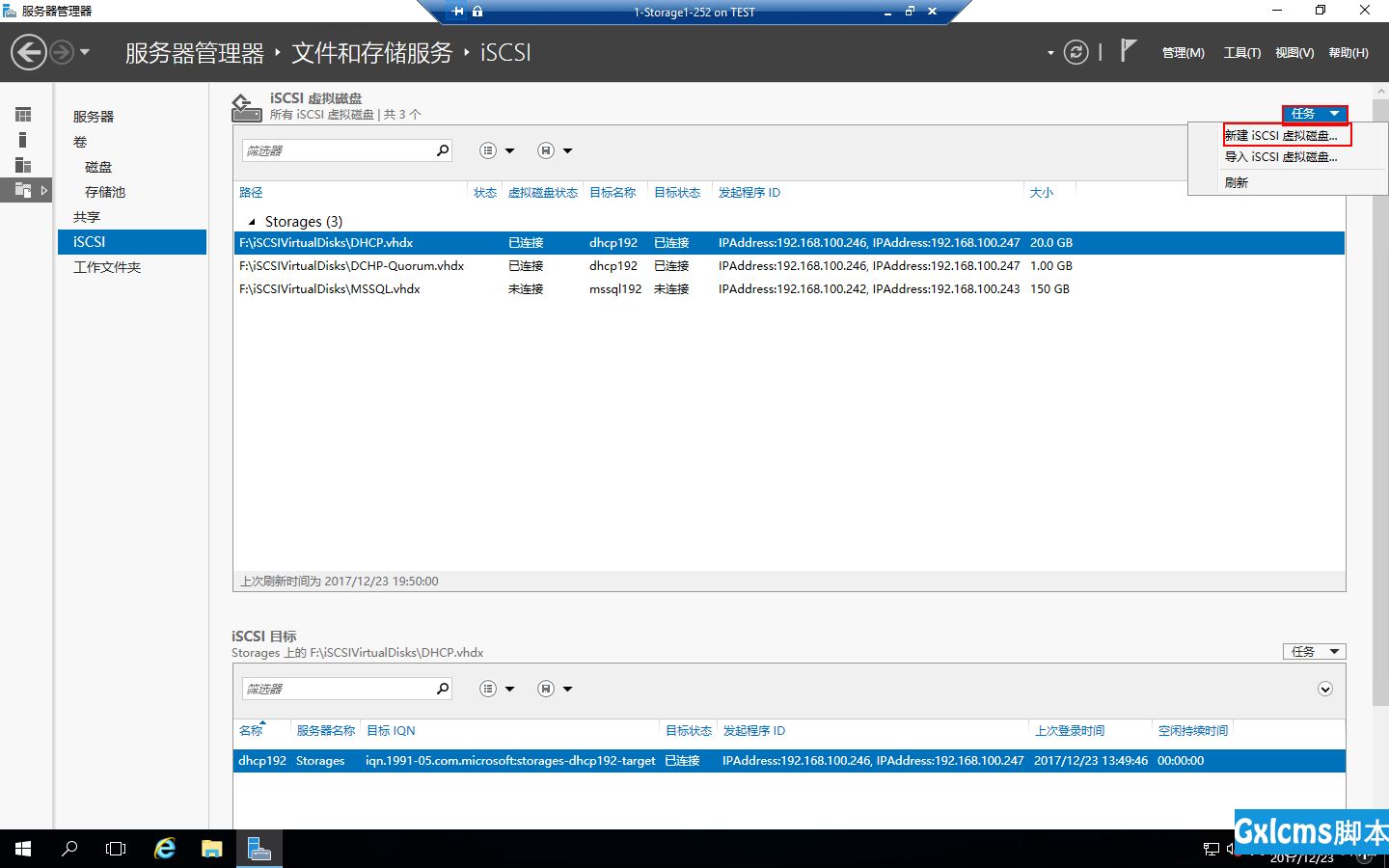Click the 任务 dropdown for iSCSI virtual disks

pos(1315,114)
